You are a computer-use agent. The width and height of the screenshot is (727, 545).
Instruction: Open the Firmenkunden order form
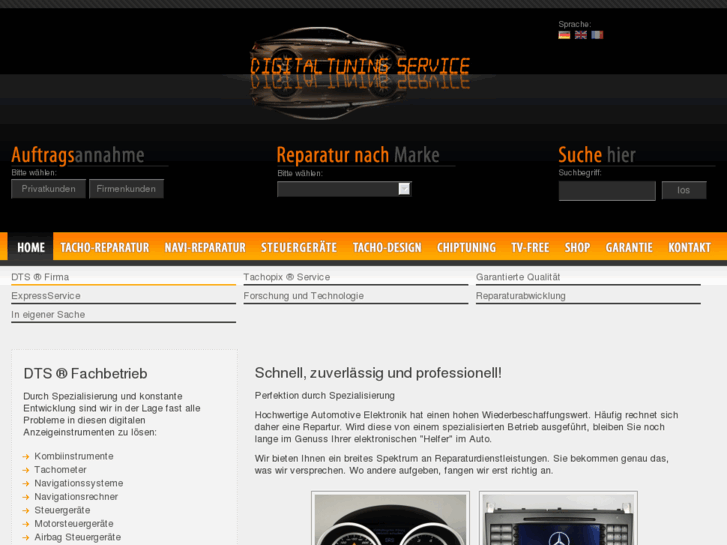126,189
